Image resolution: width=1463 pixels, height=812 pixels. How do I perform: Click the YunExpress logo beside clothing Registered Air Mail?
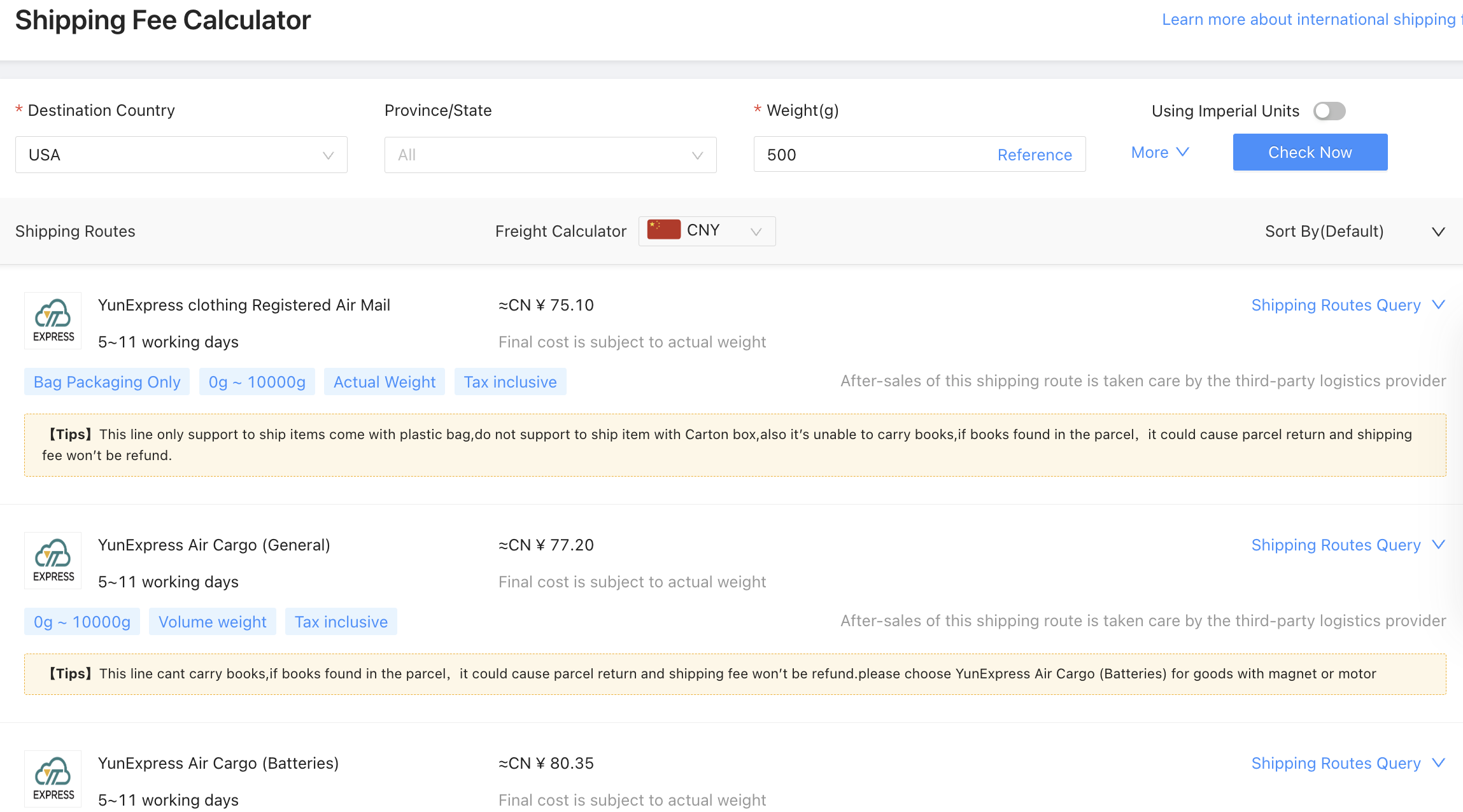pos(53,321)
